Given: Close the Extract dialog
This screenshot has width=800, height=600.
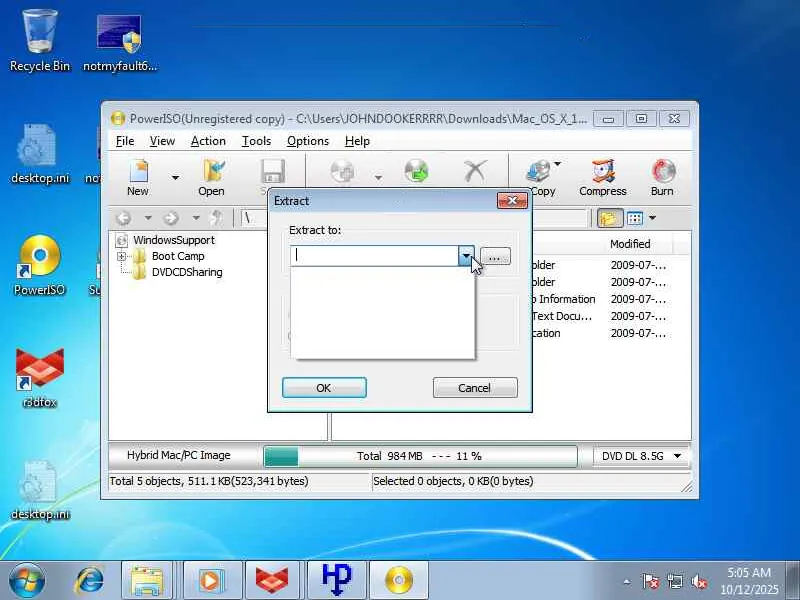Looking at the screenshot, I should [x=512, y=201].
